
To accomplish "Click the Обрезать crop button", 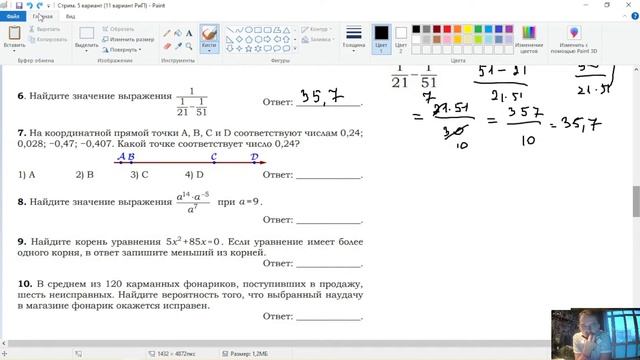I will click(118, 29).
